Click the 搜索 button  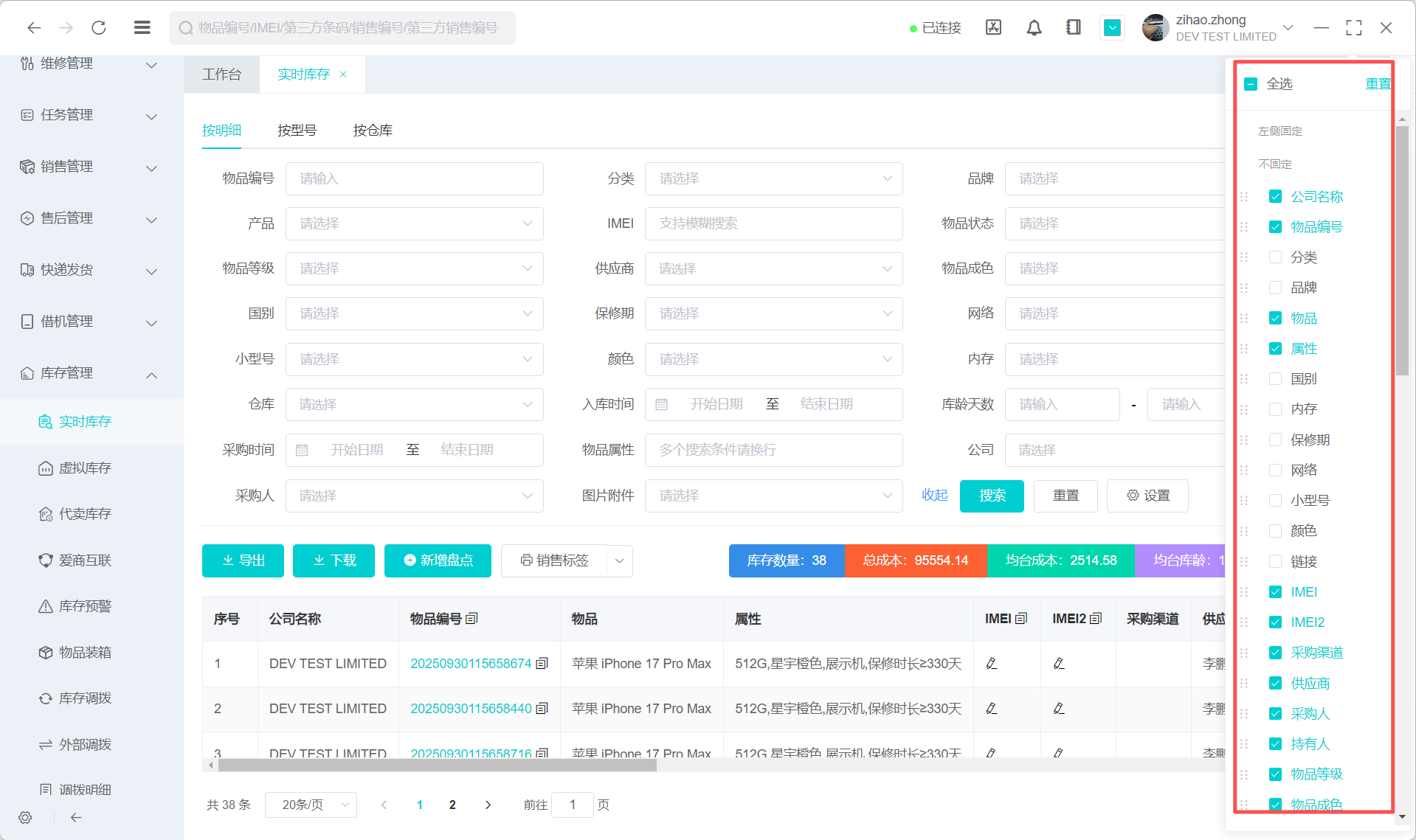pyautogui.click(x=991, y=496)
